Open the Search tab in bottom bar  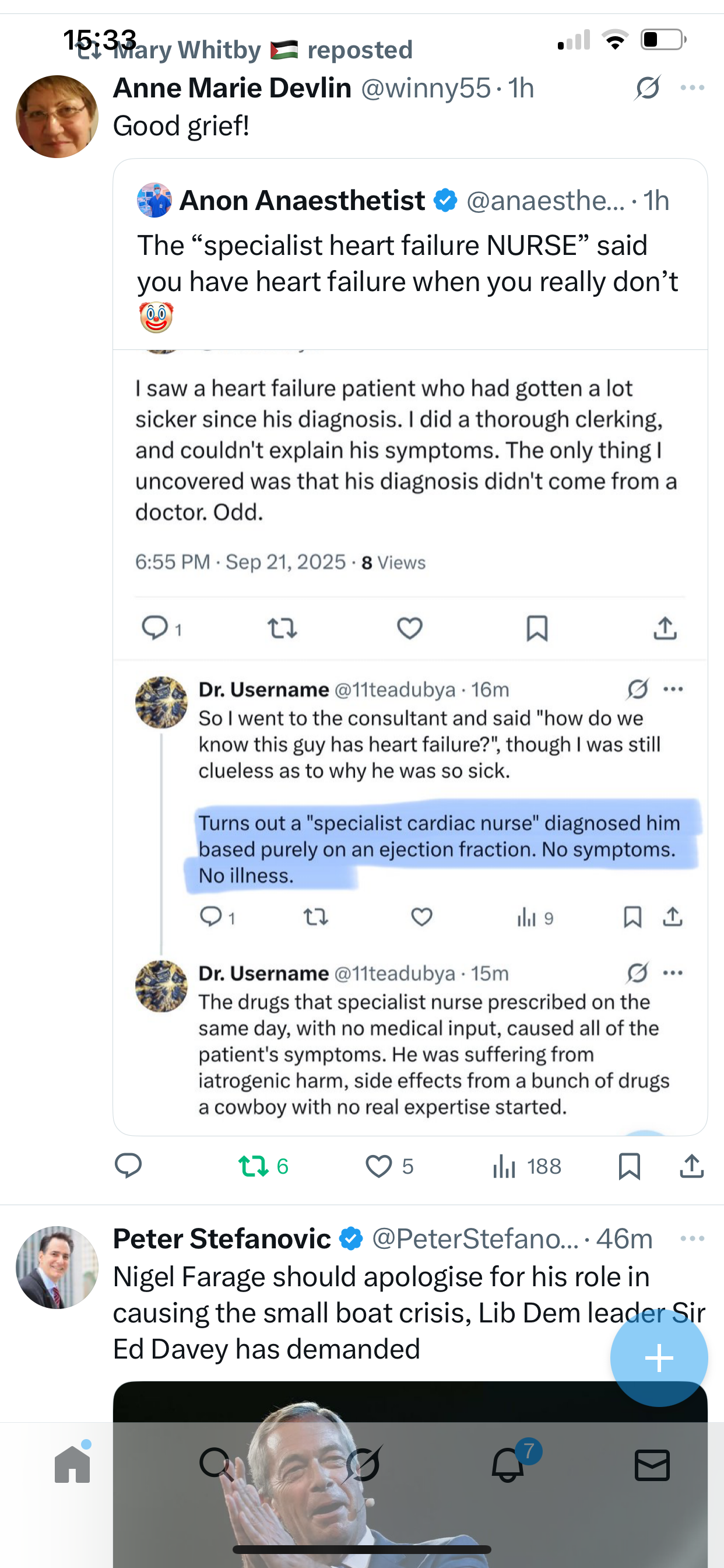pos(217,1464)
